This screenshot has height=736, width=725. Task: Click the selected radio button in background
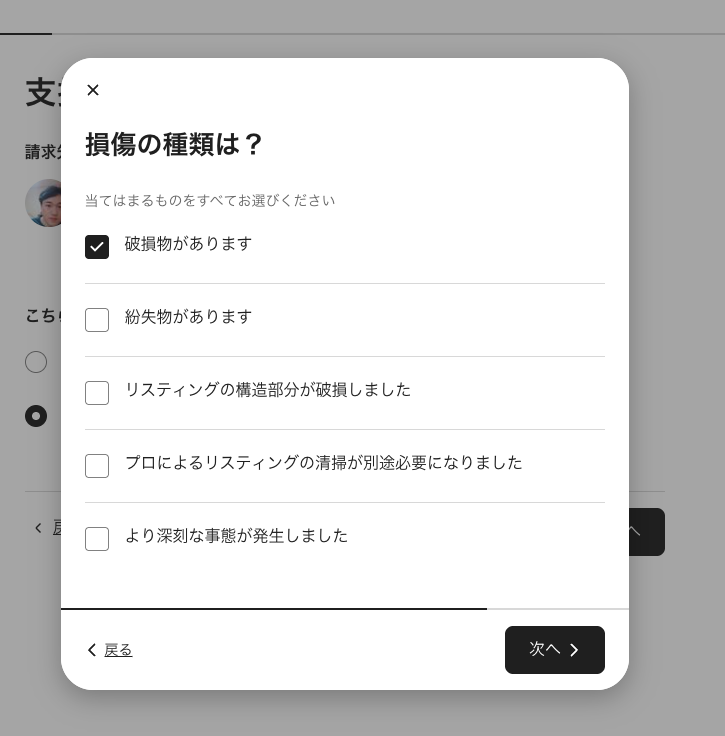[36, 416]
